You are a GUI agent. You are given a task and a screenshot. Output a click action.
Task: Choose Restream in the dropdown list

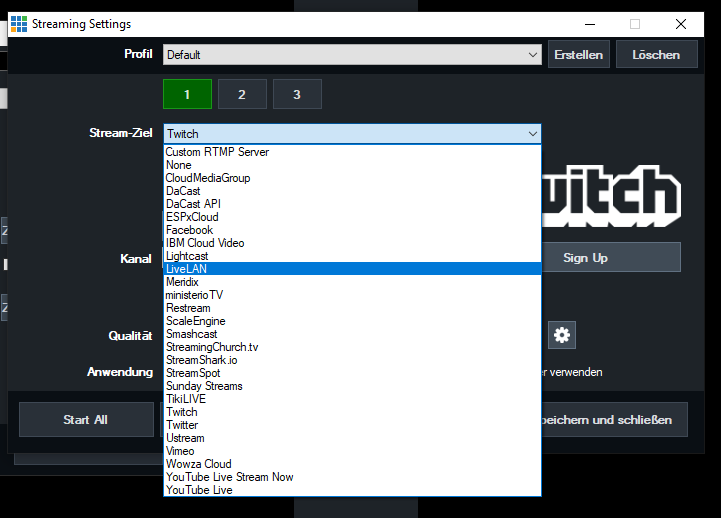point(188,308)
